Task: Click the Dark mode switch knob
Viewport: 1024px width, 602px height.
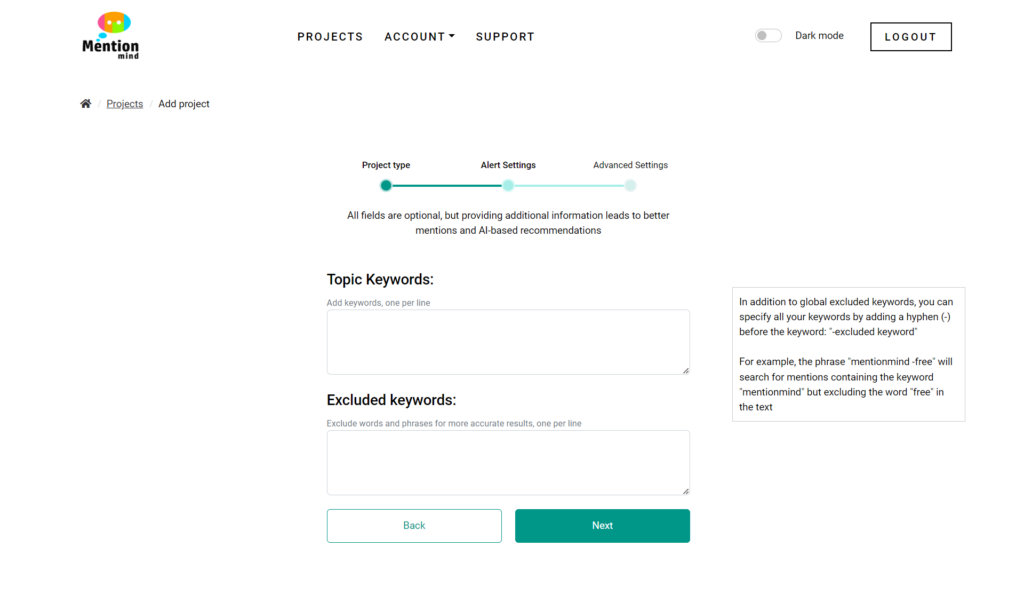Action: tap(761, 34)
